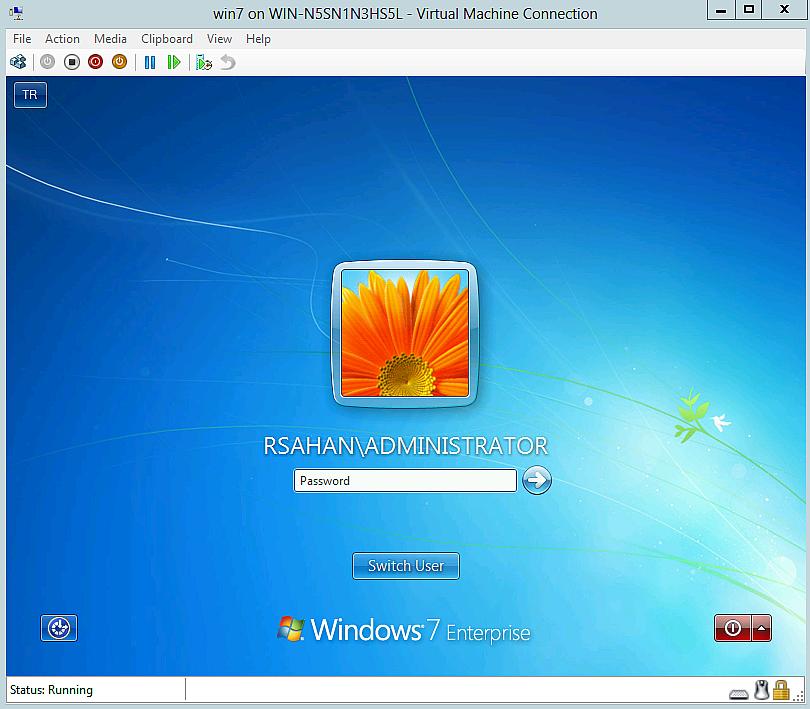Open the Ease of Access options
The width and height of the screenshot is (810, 709).
tap(58, 628)
